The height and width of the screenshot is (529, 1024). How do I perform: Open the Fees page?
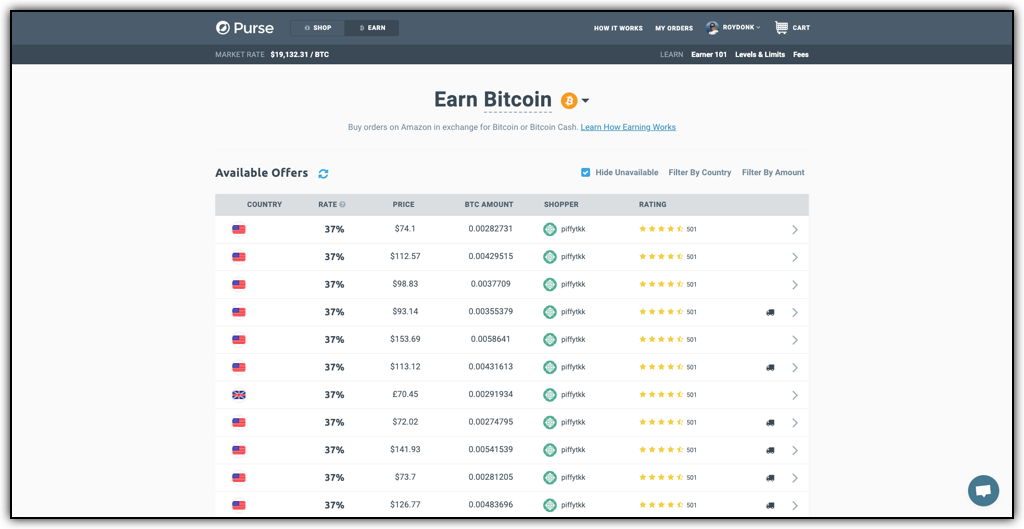point(801,55)
